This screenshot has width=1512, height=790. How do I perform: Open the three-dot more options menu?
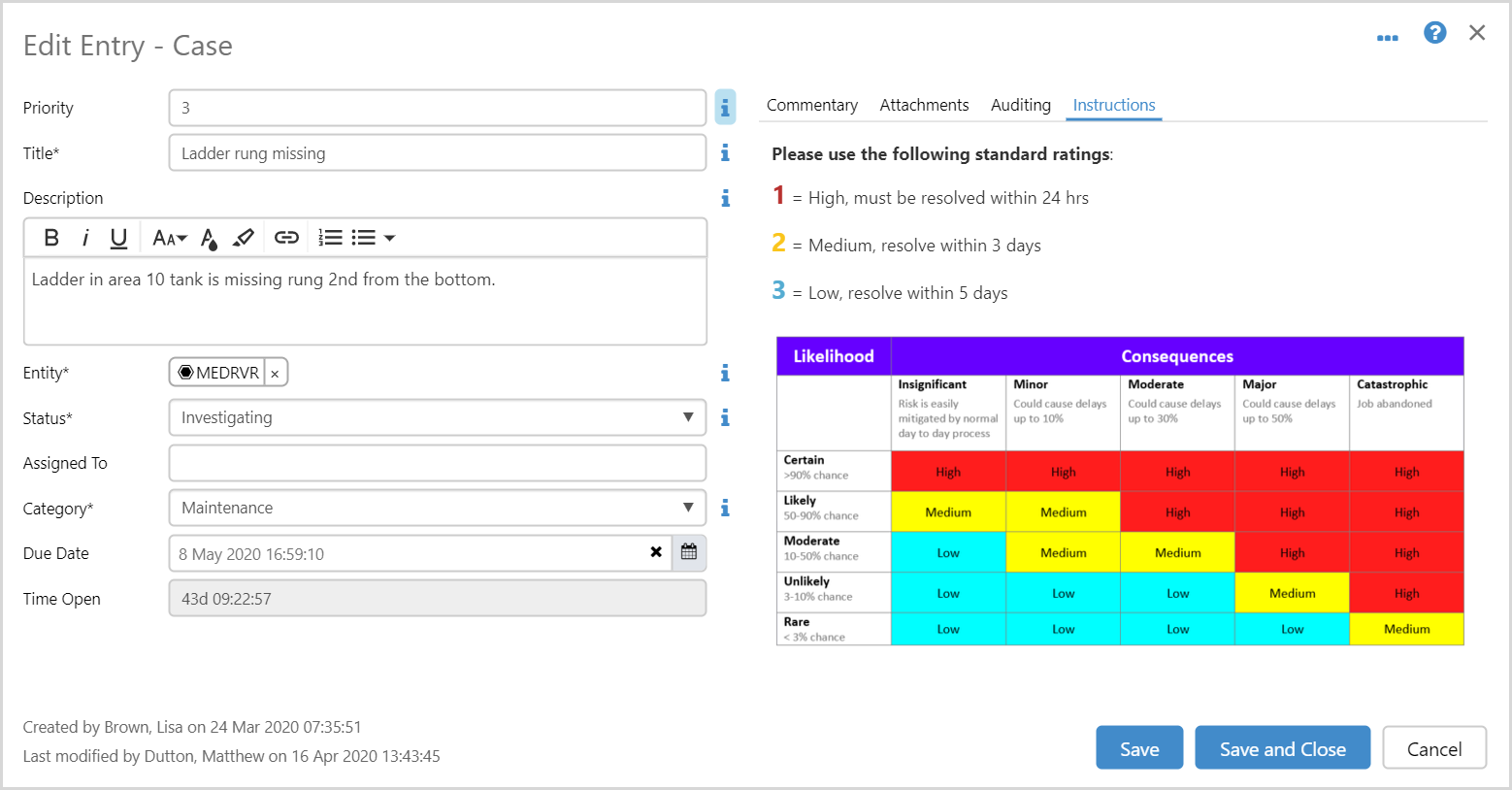click(x=1388, y=37)
